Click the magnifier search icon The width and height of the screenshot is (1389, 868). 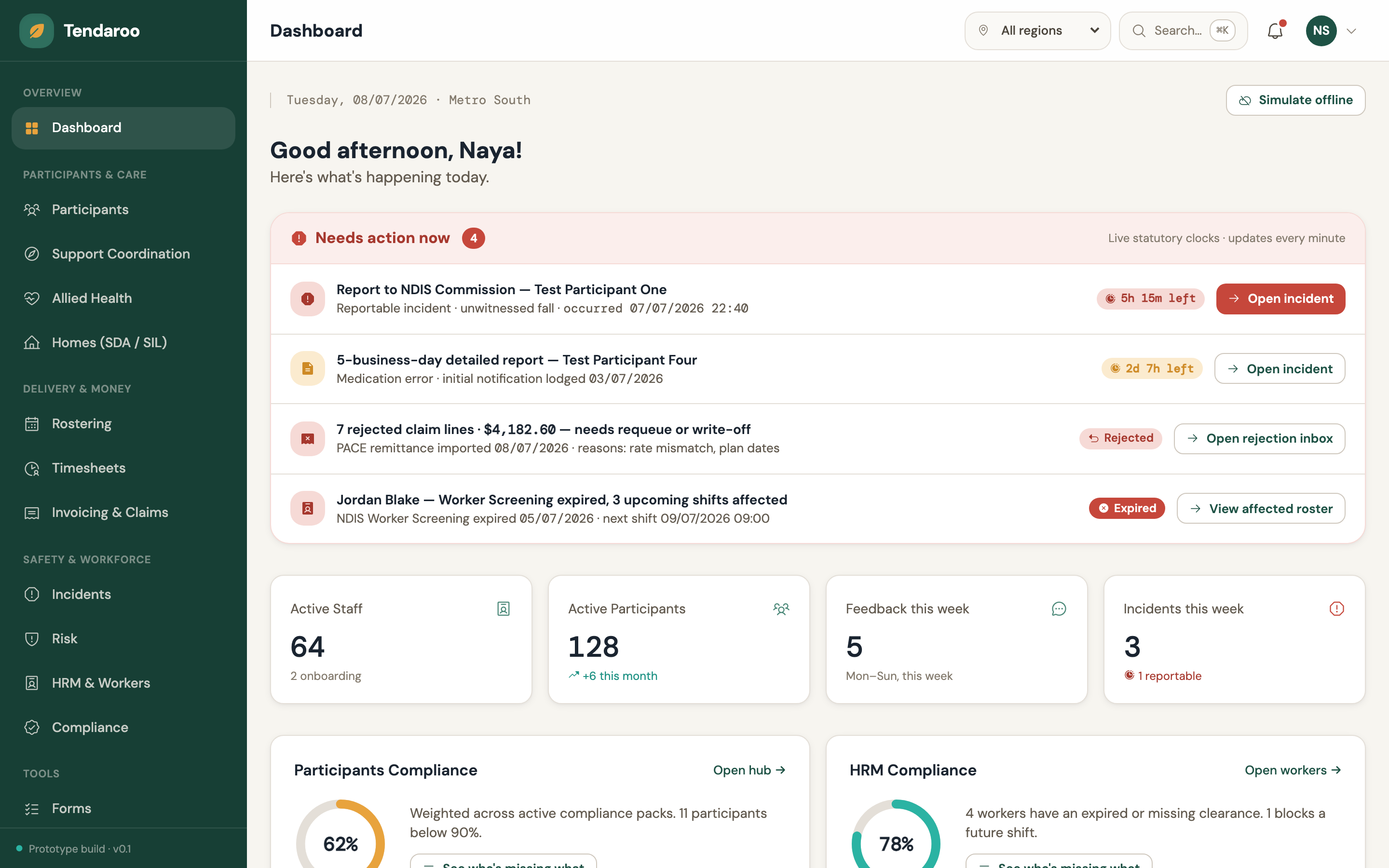[x=1139, y=30]
